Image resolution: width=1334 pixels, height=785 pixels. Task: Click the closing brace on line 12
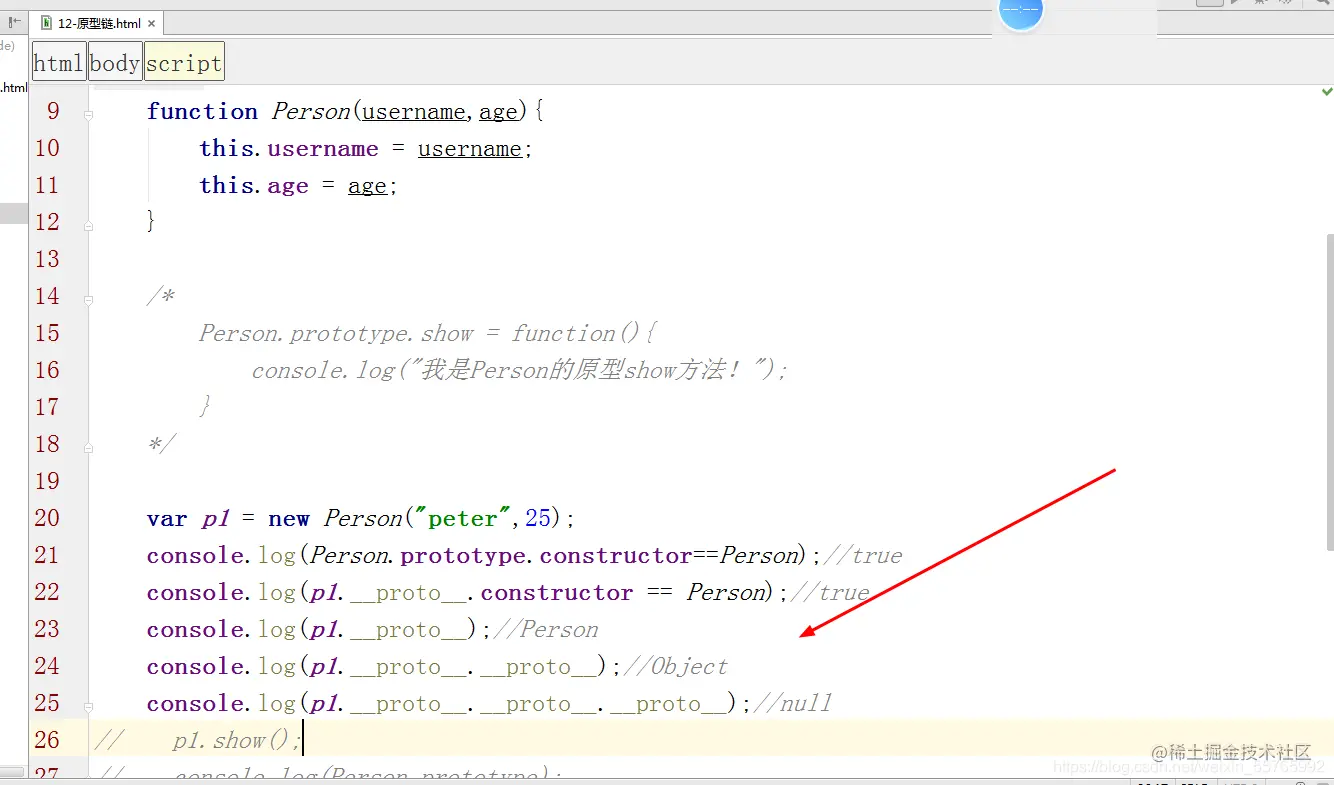pyautogui.click(x=151, y=221)
